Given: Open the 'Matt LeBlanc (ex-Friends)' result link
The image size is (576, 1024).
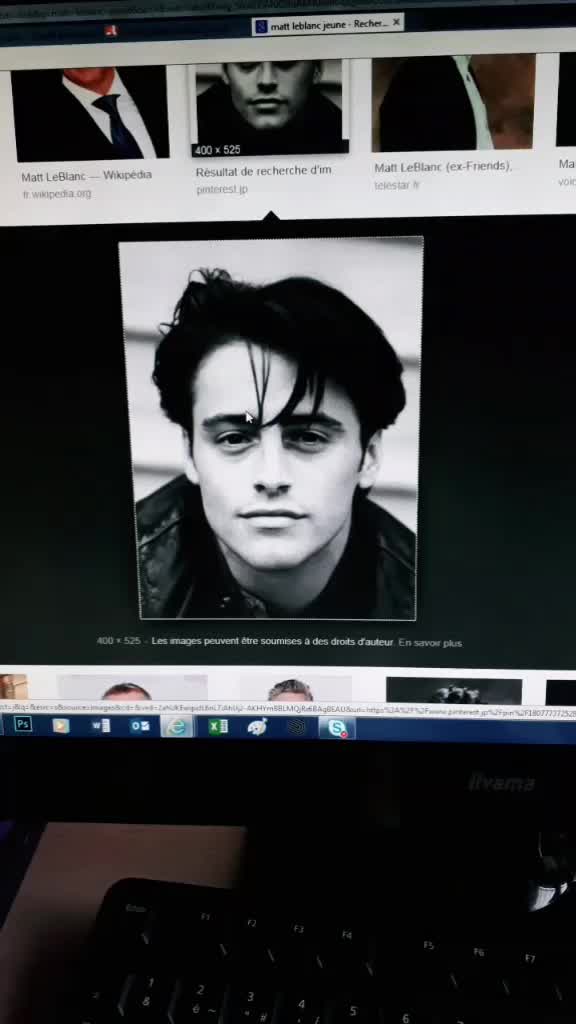Looking at the screenshot, I should [x=443, y=167].
